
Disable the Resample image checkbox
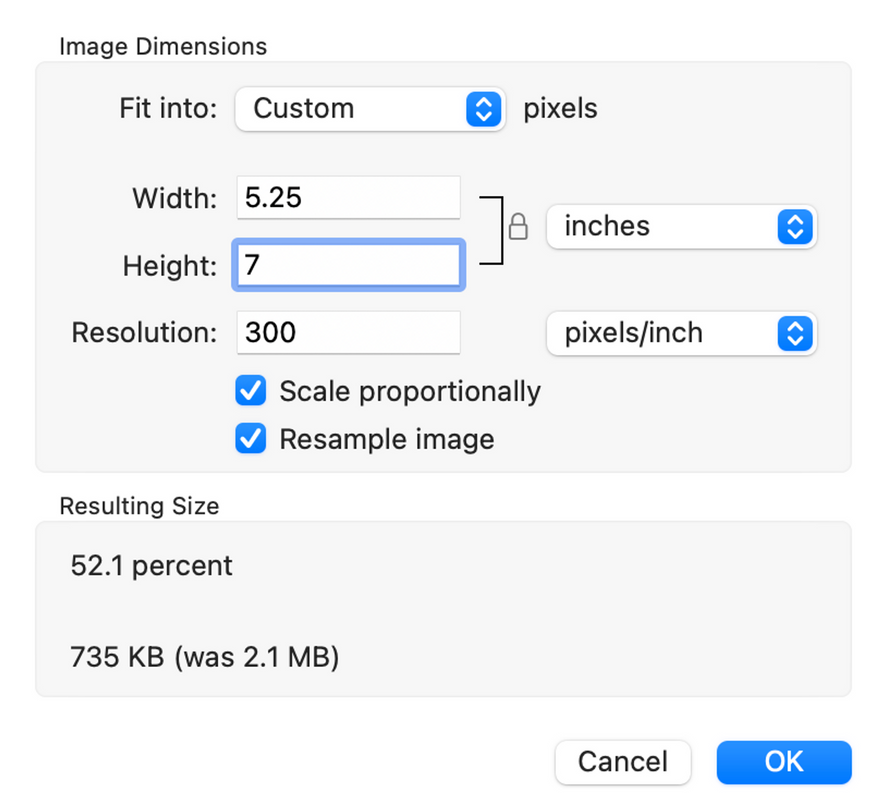[x=251, y=439]
